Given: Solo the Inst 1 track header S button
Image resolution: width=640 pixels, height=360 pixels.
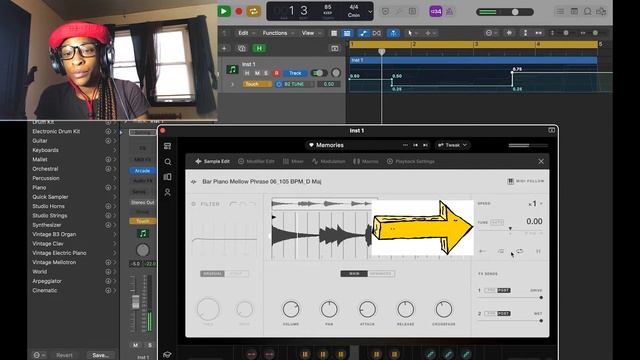Looking at the screenshot, I should click(x=266, y=73).
